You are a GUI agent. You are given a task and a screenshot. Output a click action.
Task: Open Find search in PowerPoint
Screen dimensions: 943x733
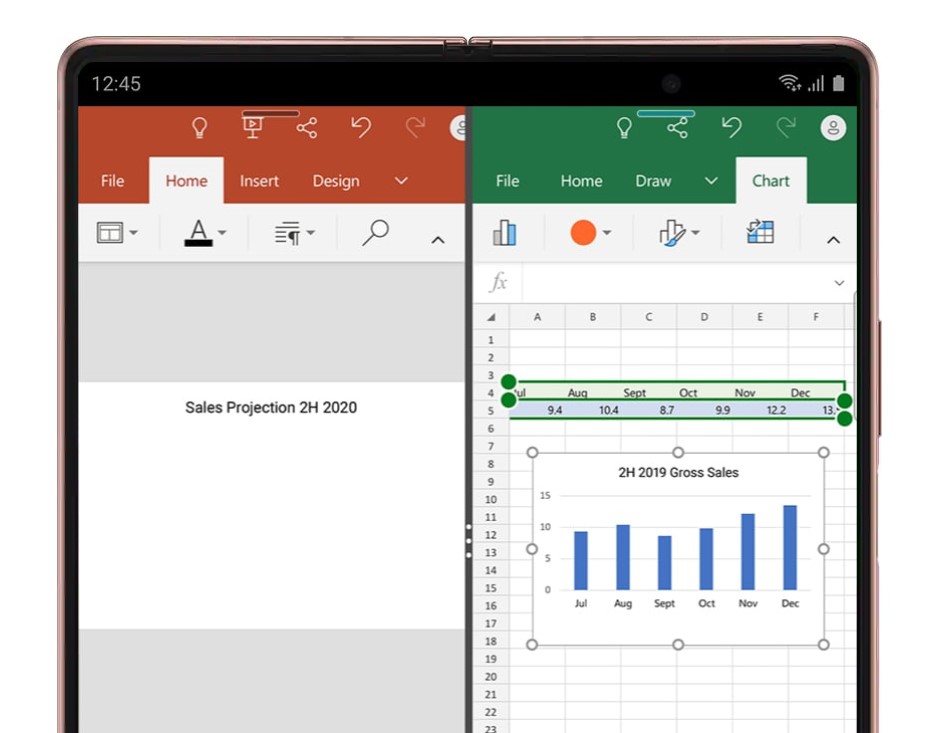375,232
